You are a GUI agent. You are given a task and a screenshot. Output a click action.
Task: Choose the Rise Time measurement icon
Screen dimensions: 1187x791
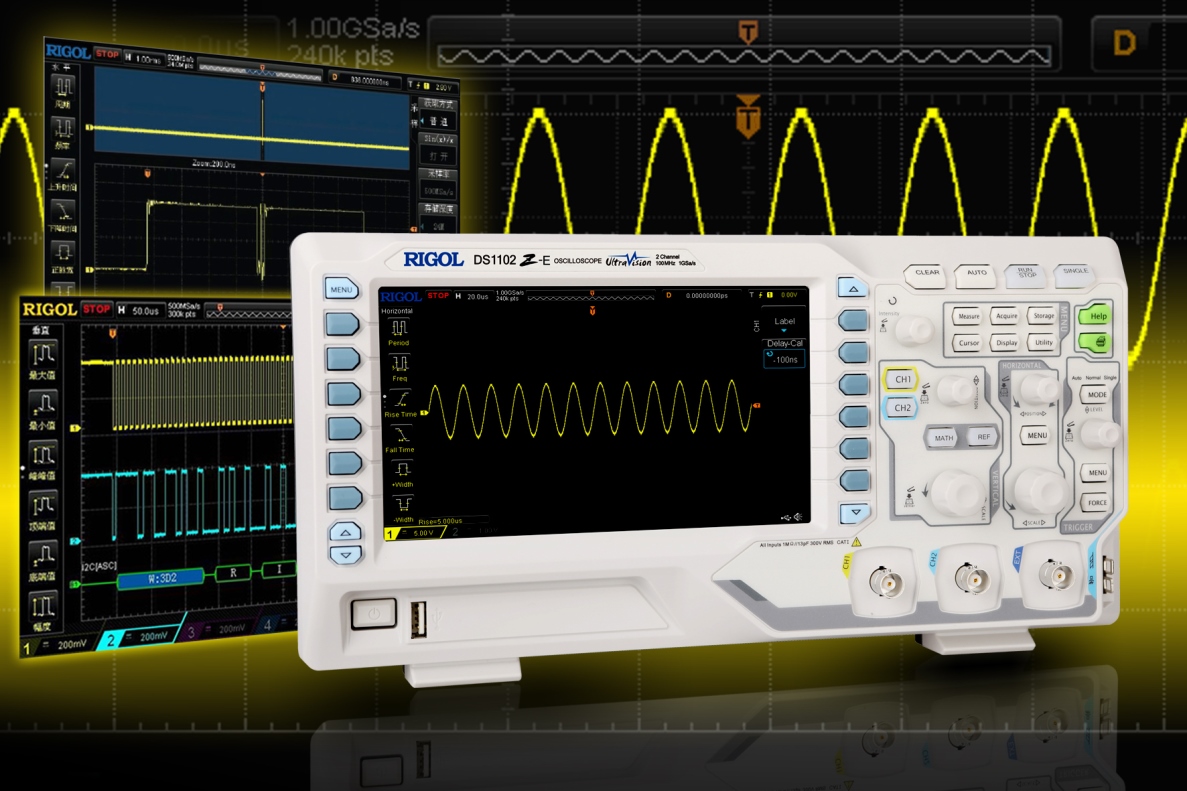(399, 399)
